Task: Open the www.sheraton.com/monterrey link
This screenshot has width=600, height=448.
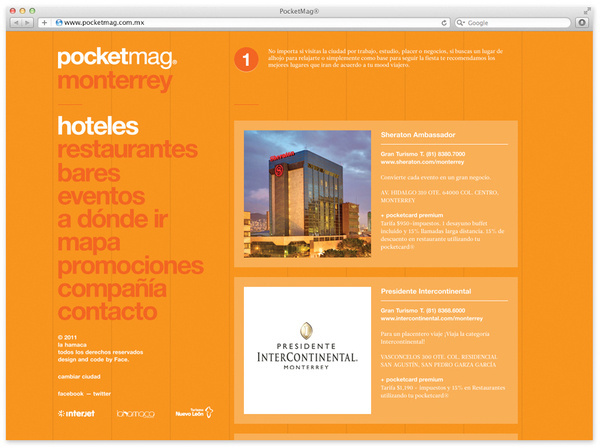Action: [422, 162]
